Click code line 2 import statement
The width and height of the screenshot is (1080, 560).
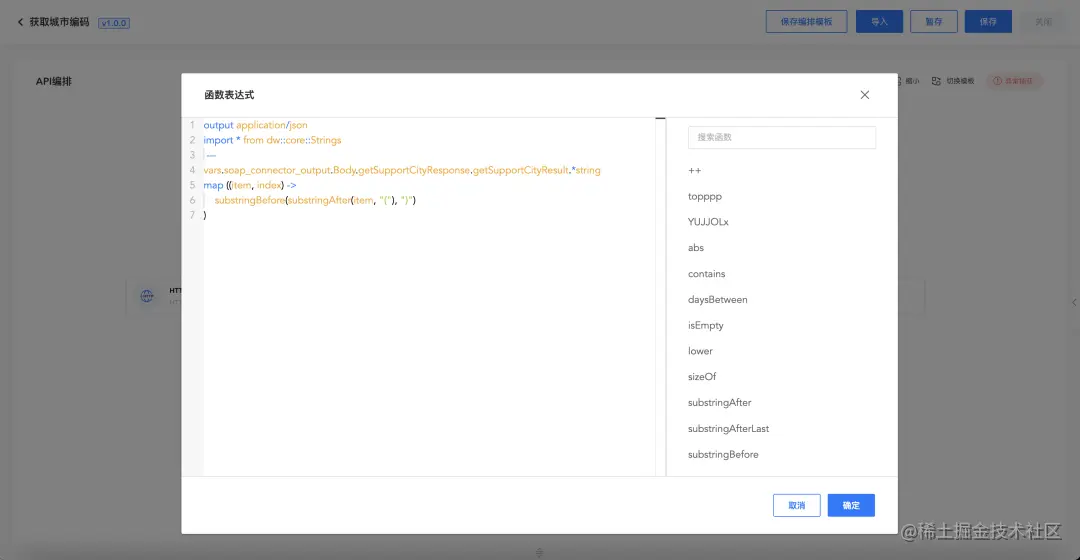point(272,140)
